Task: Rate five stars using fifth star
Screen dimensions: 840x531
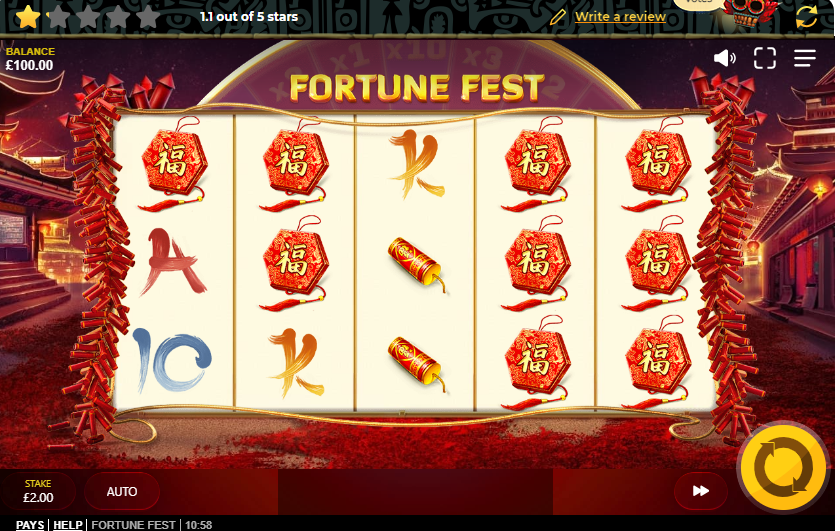Action: (x=148, y=17)
